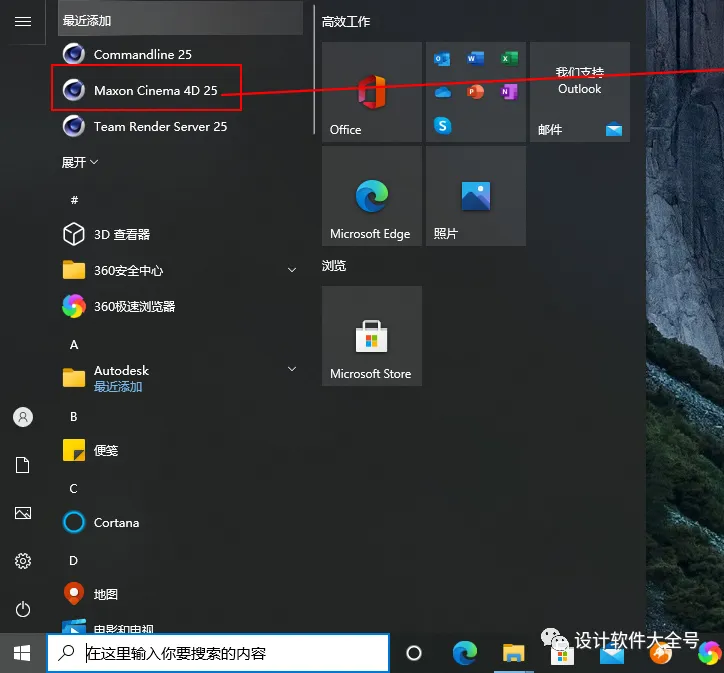
Task: Open Excel in the Office apps tile
Action: tap(509, 59)
